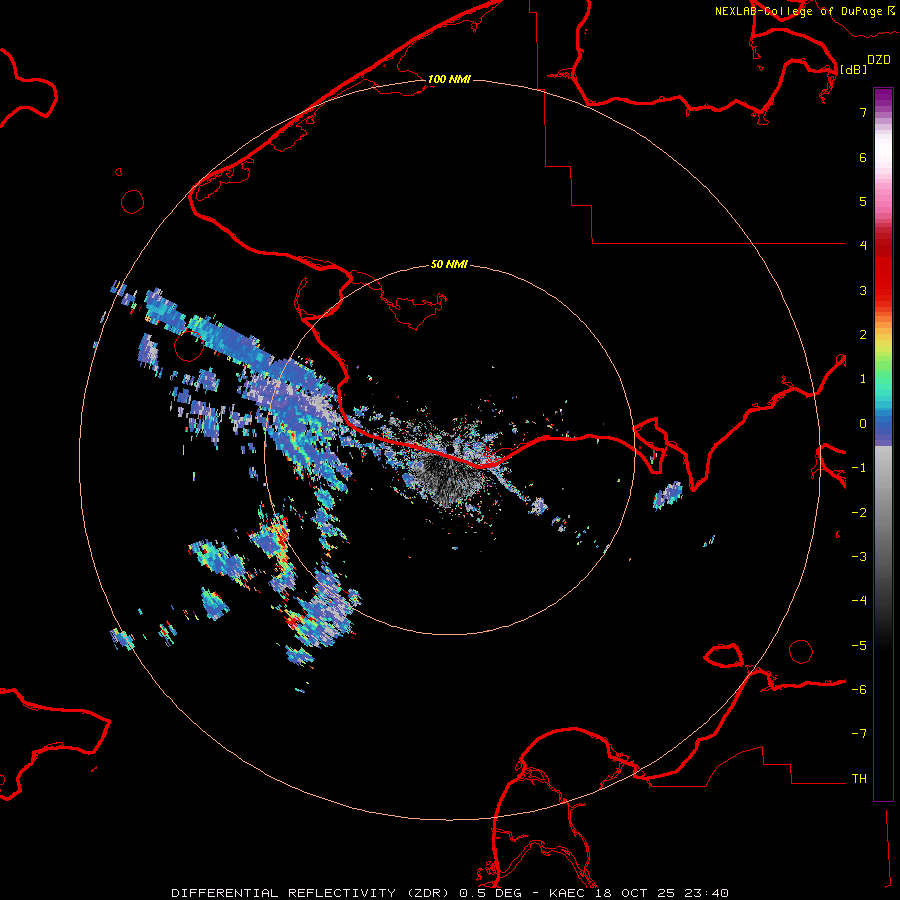
Task: Click the [dB] units label
Action: tap(854, 69)
